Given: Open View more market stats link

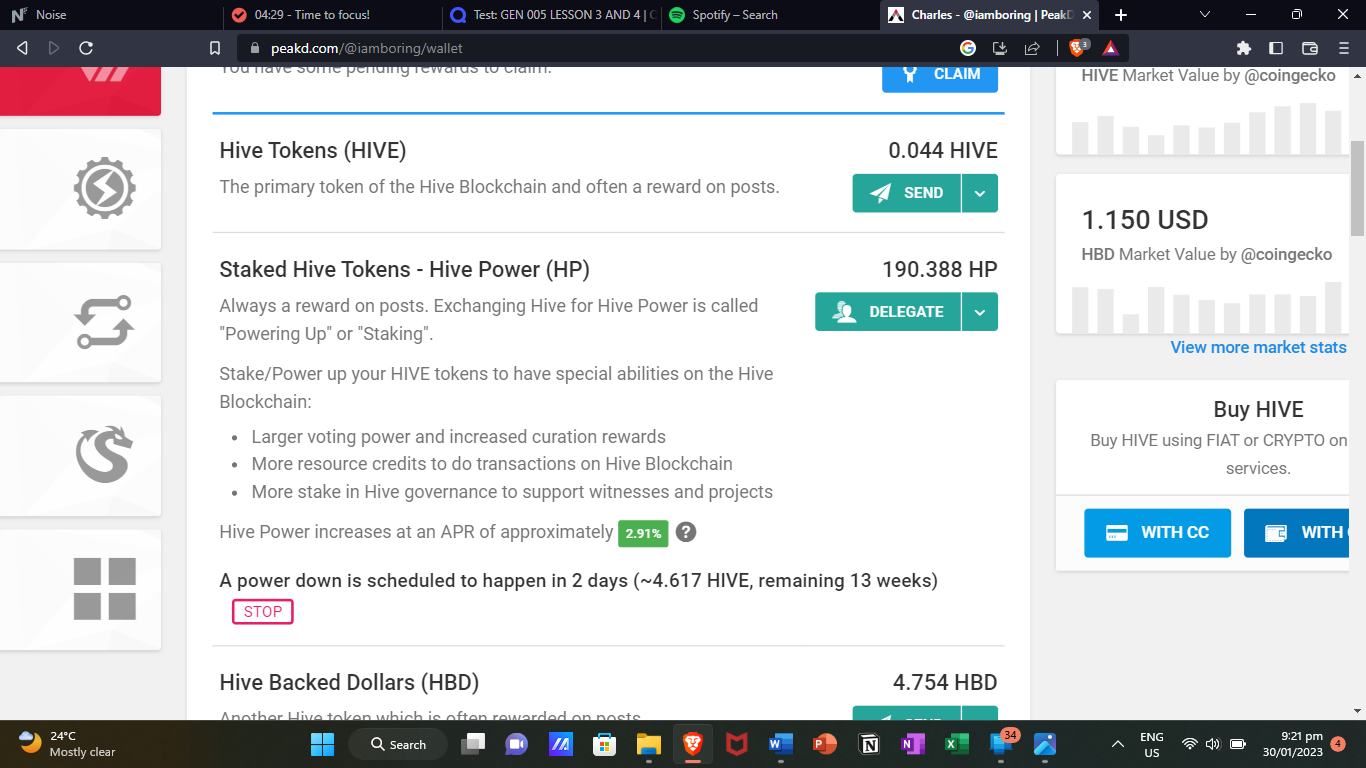Looking at the screenshot, I should pyautogui.click(x=1258, y=347).
